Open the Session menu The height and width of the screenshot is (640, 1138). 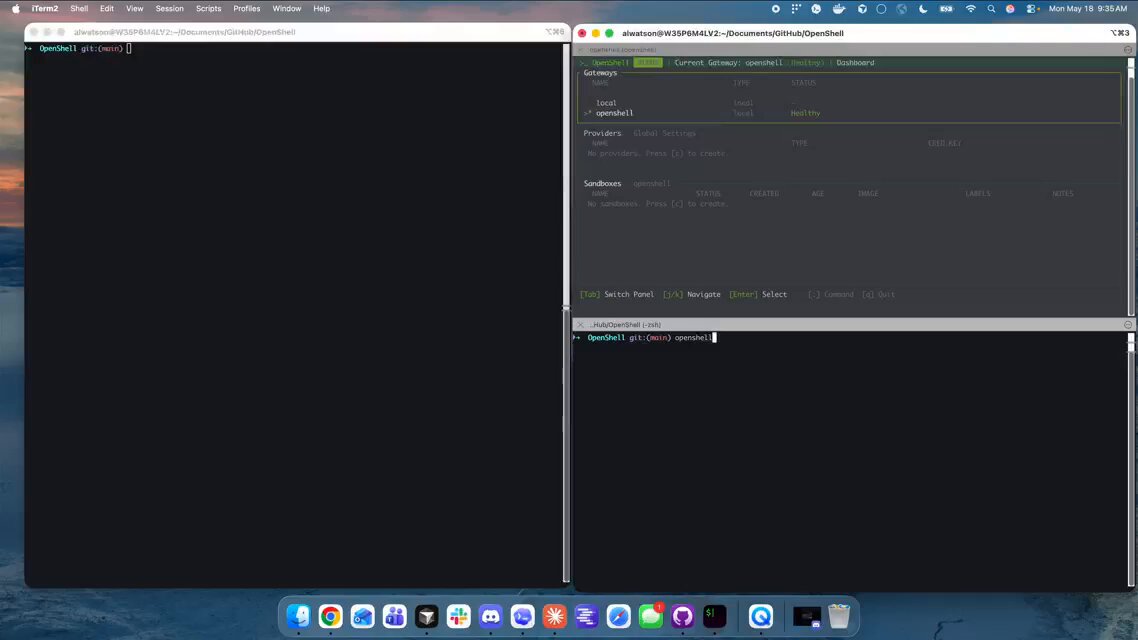click(x=169, y=9)
